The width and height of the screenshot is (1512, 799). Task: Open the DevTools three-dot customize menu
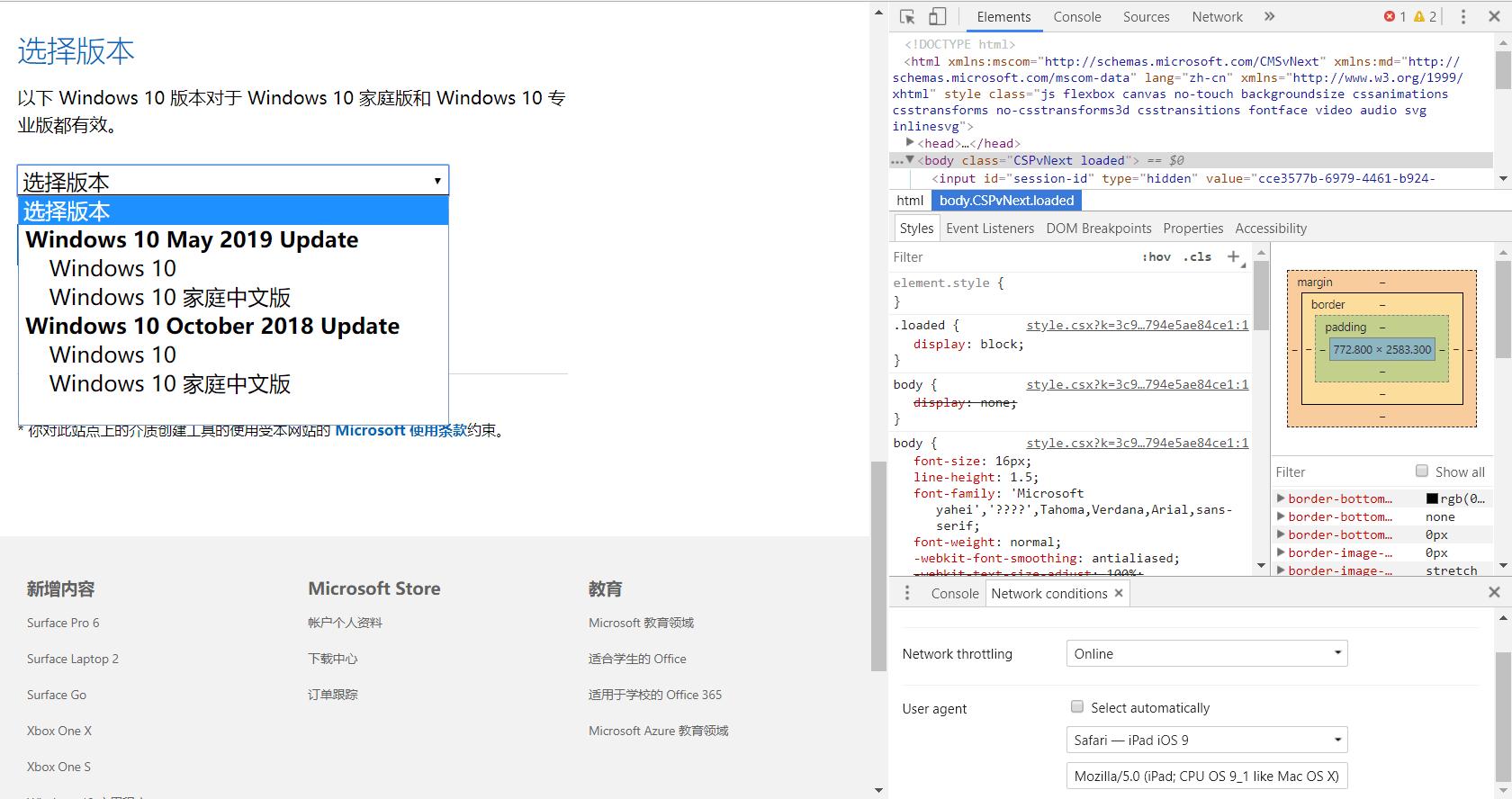point(1463,16)
